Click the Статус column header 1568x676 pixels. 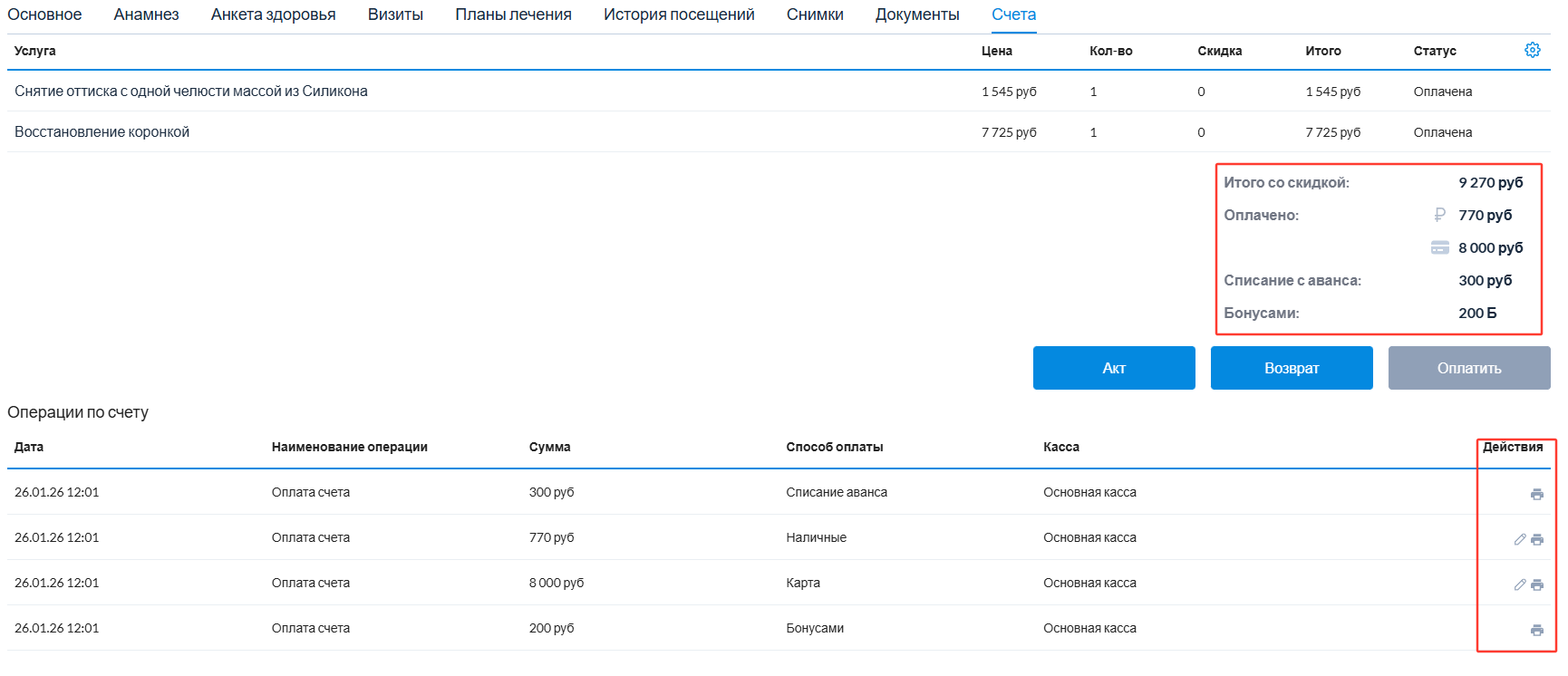[1435, 51]
